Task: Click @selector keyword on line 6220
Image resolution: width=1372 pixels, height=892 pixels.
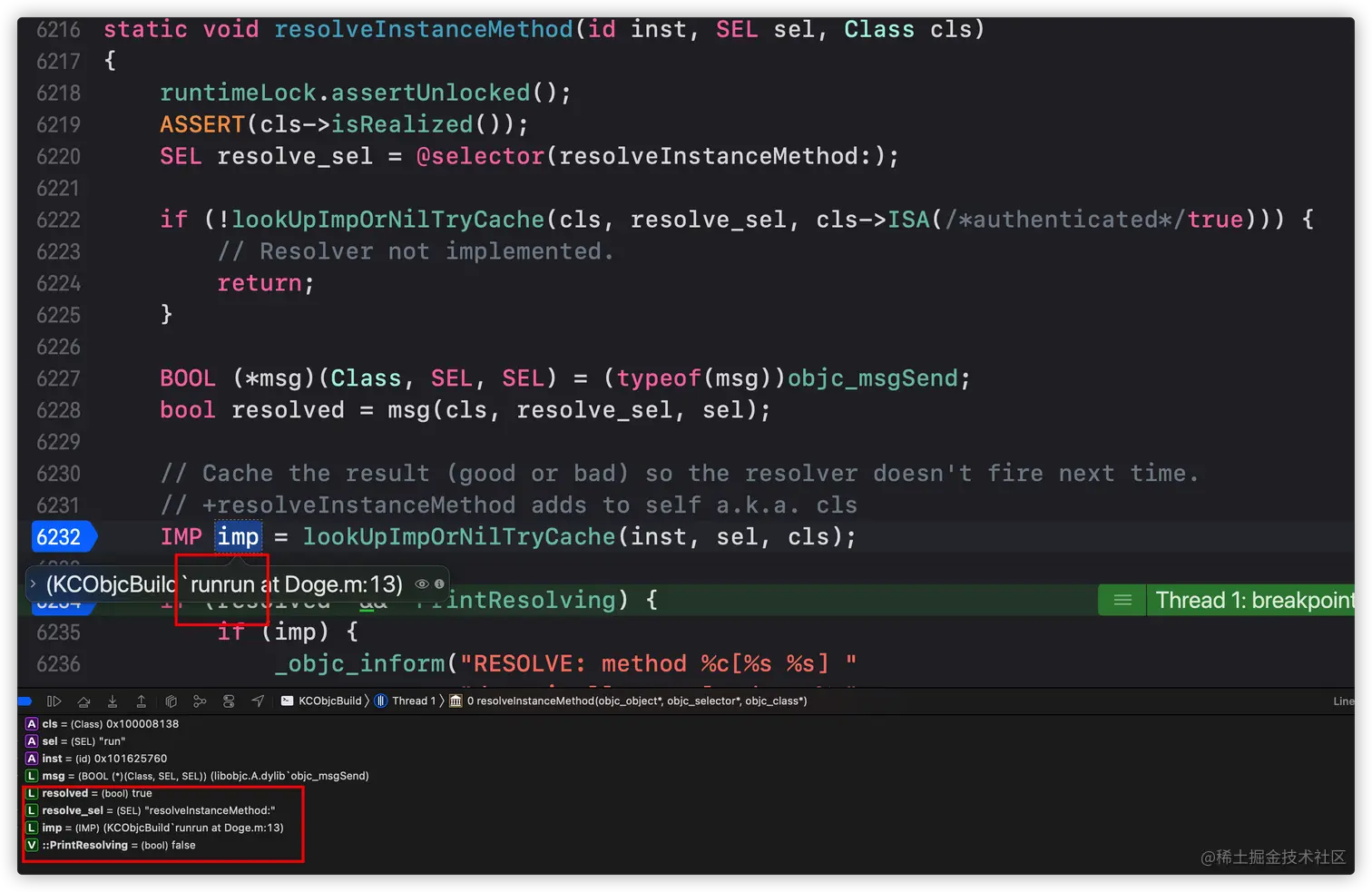Action: point(480,156)
